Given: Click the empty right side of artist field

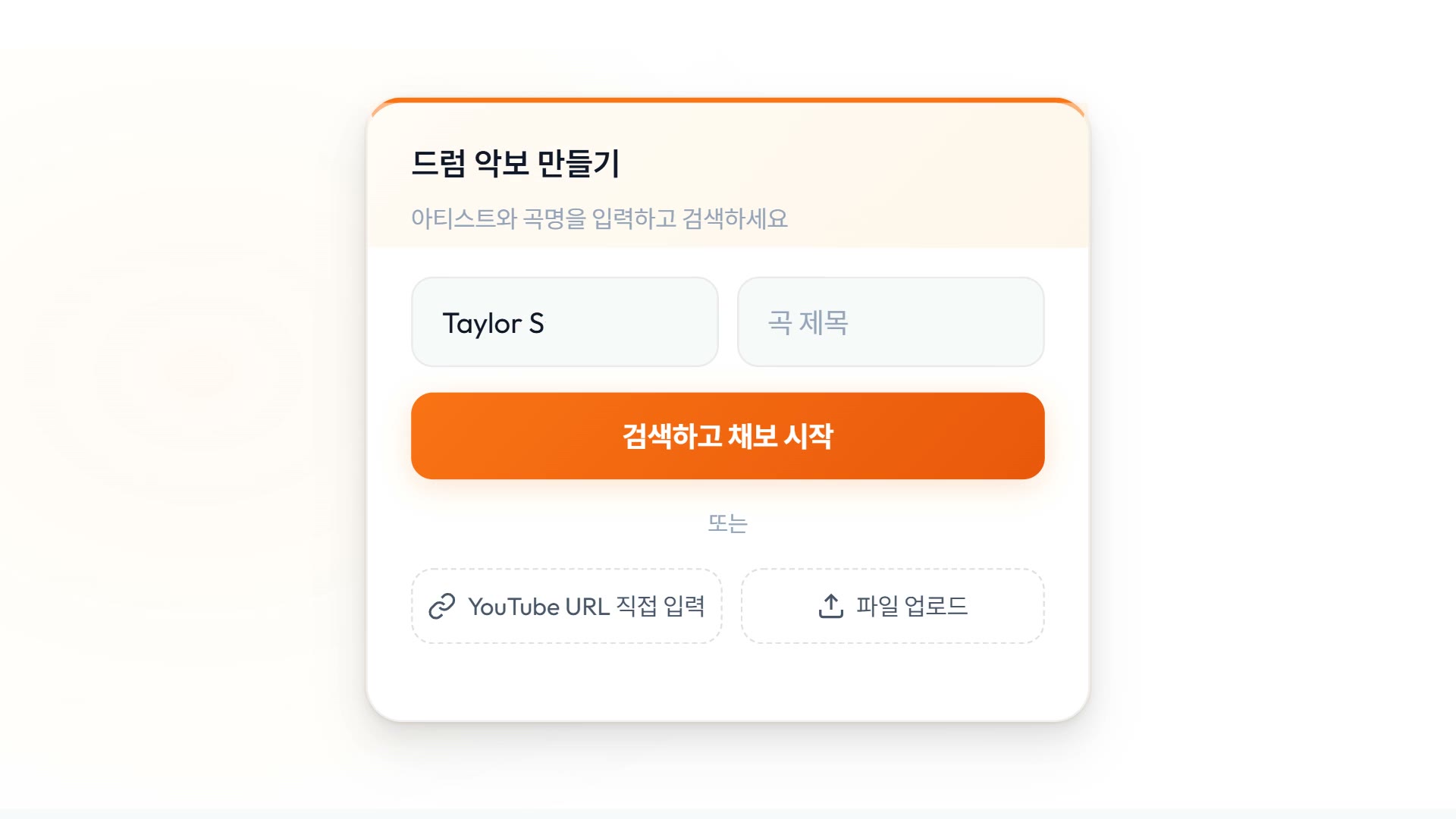Looking at the screenshot, I should pos(637,322).
